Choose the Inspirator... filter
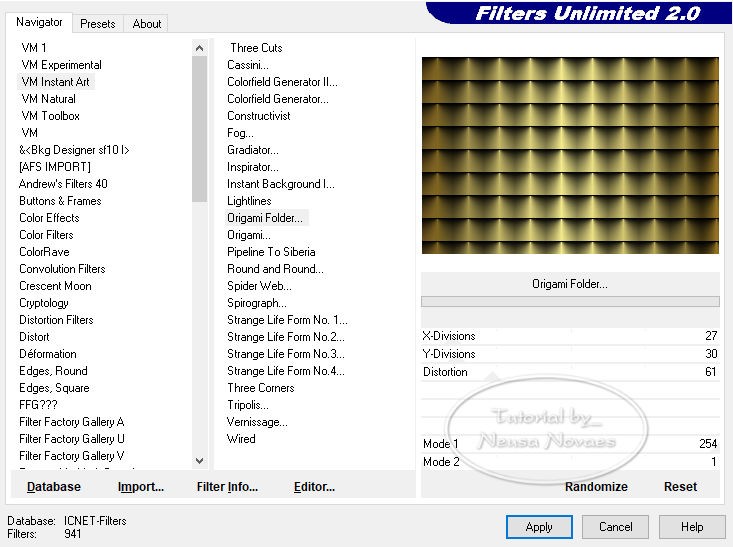The width and height of the screenshot is (733, 547). point(252,167)
